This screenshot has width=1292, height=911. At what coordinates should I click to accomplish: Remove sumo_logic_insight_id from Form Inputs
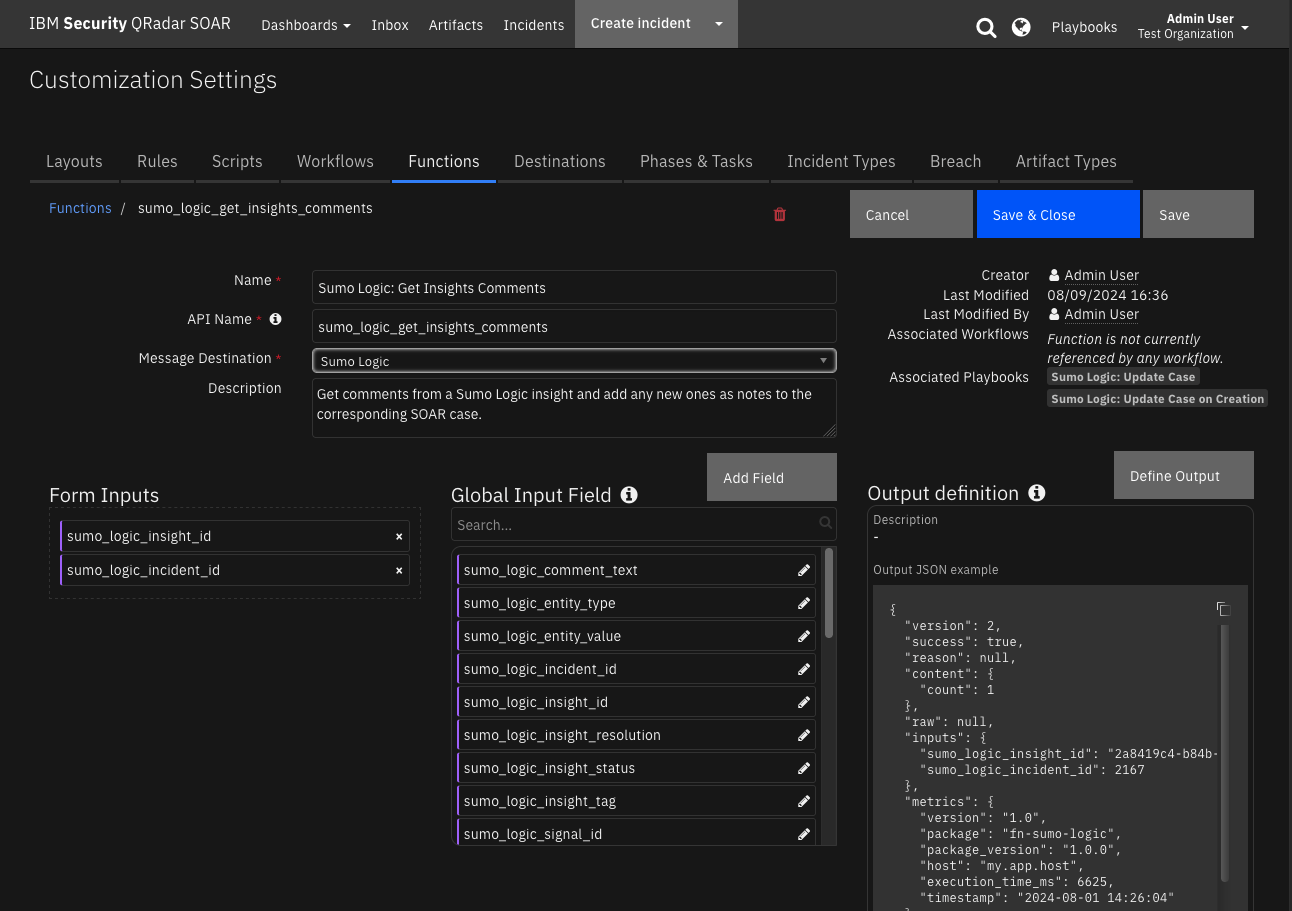399,537
